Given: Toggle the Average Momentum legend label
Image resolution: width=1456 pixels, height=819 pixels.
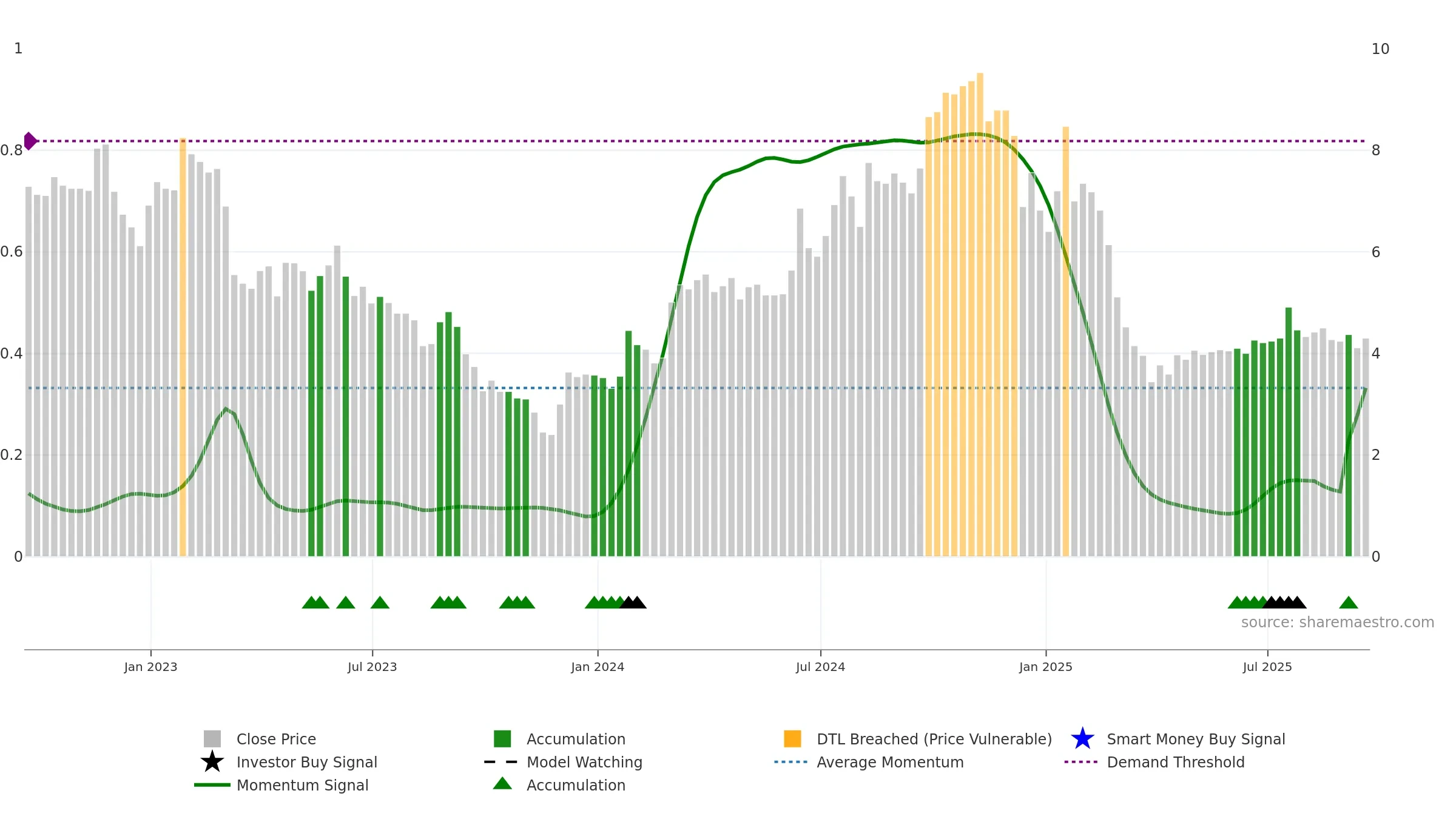Looking at the screenshot, I should pos(890,762).
